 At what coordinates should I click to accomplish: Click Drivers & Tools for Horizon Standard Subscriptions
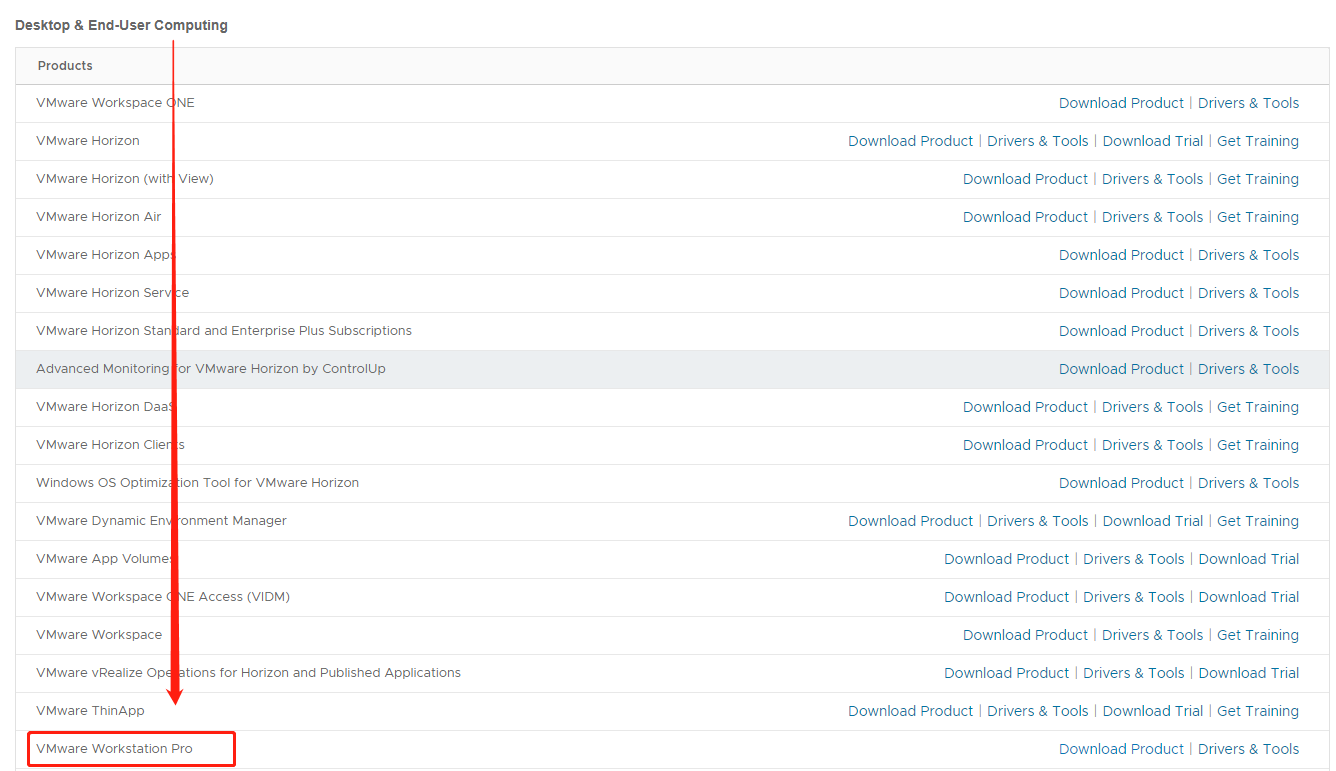point(1248,331)
